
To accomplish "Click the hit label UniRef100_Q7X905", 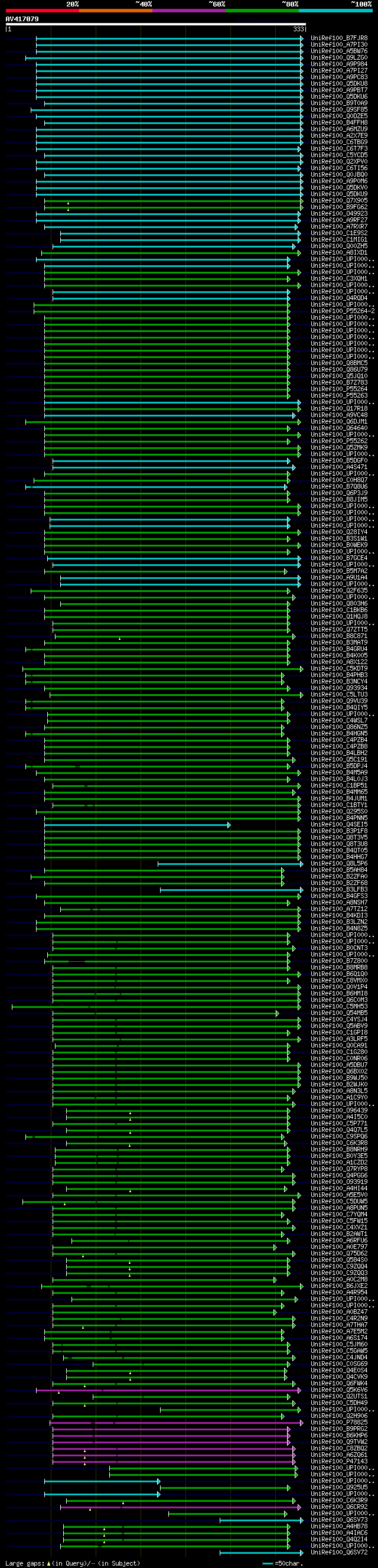I will coord(339,200).
